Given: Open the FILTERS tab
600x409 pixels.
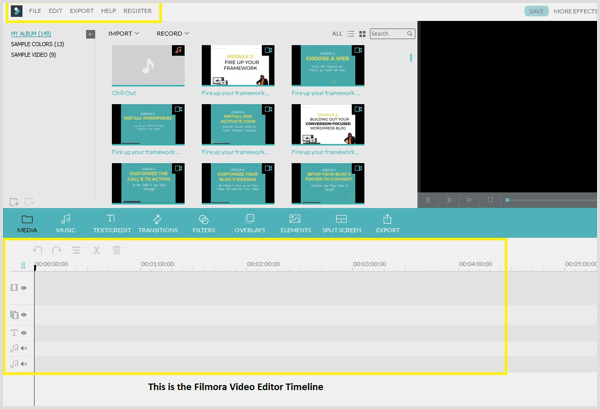Looking at the screenshot, I should click(x=204, y=224).
